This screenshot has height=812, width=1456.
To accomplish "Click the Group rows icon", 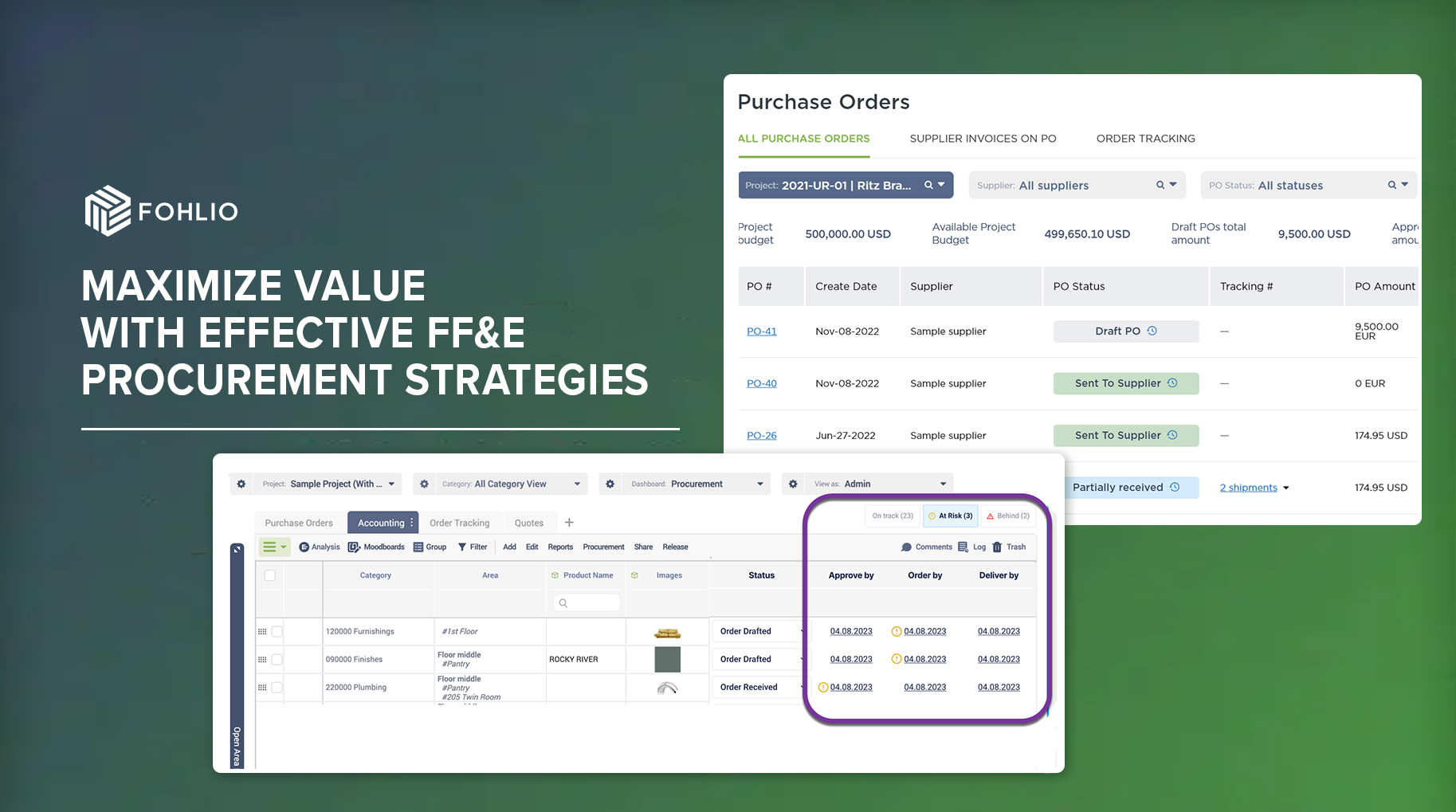I will [418, 547].
